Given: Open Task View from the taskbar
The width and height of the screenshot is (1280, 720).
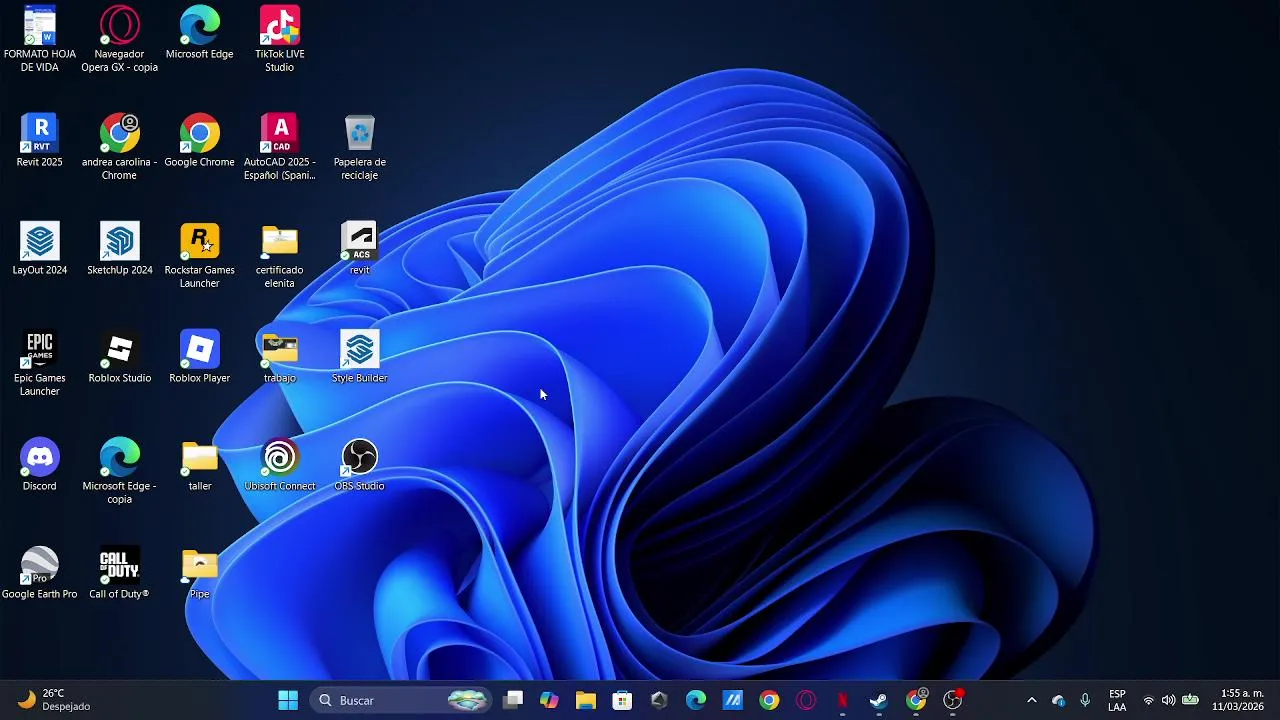Looking at the screenshot, I should click(x=513, y=700).
